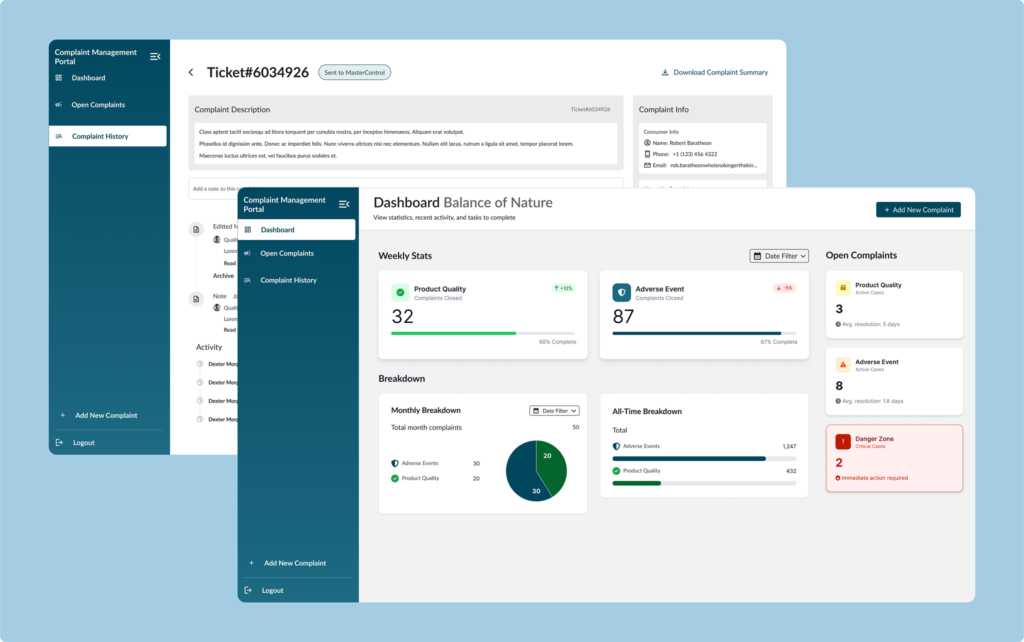Viewport: 1024px width, 642px height.
Task: Collapse the back window sidebar toggle icon
Action: click(155, 56)
